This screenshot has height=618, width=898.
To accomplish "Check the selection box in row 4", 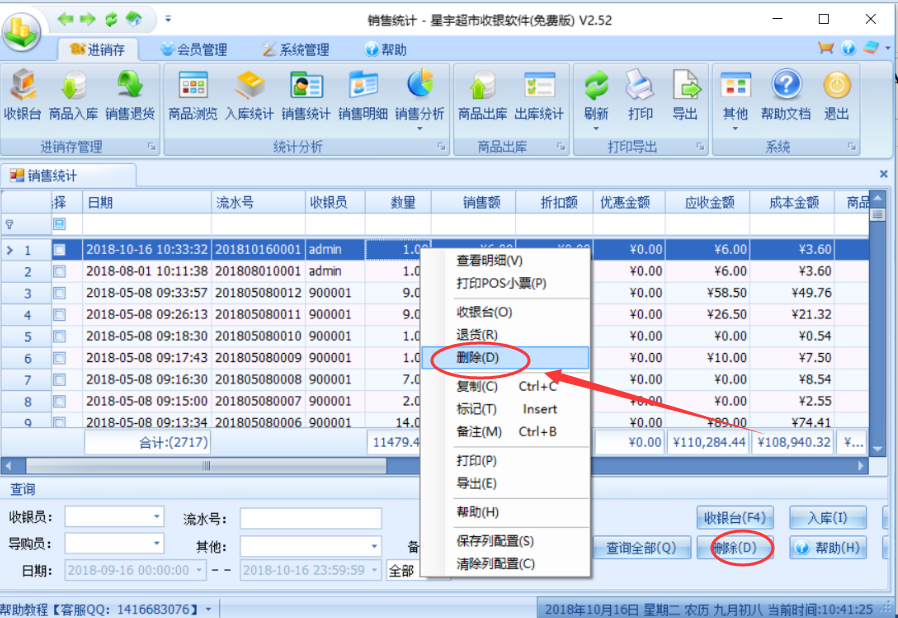I will coord(59,315).
